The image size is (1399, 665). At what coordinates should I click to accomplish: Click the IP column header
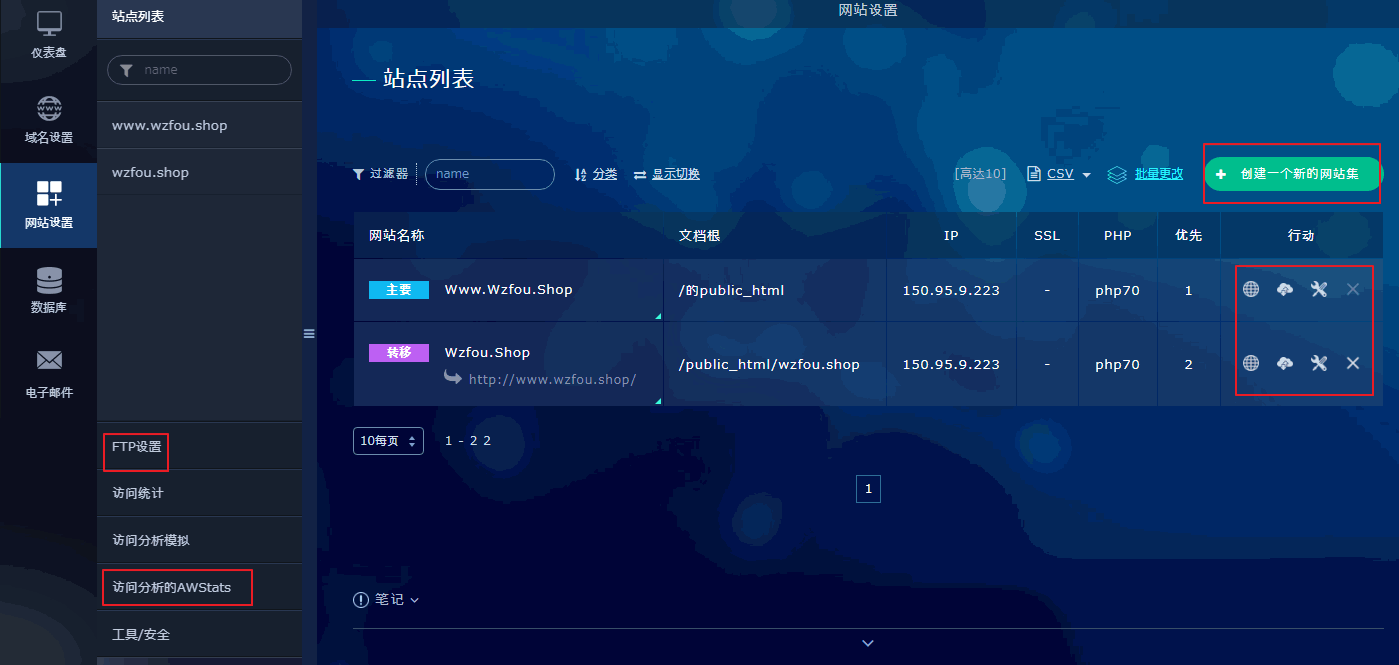tap(951, 236)
